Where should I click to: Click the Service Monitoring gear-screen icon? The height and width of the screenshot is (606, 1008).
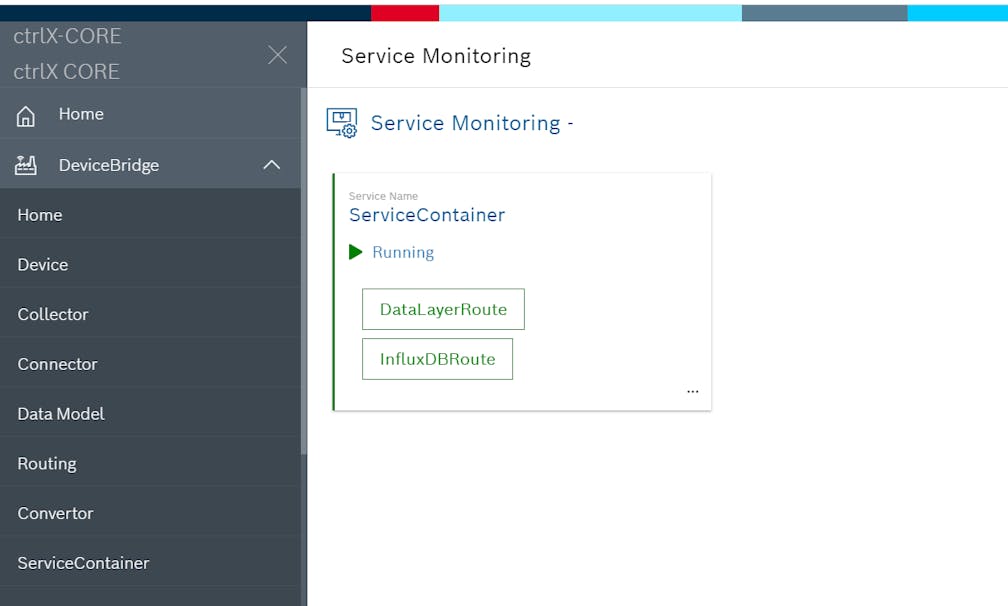(342, 123)
